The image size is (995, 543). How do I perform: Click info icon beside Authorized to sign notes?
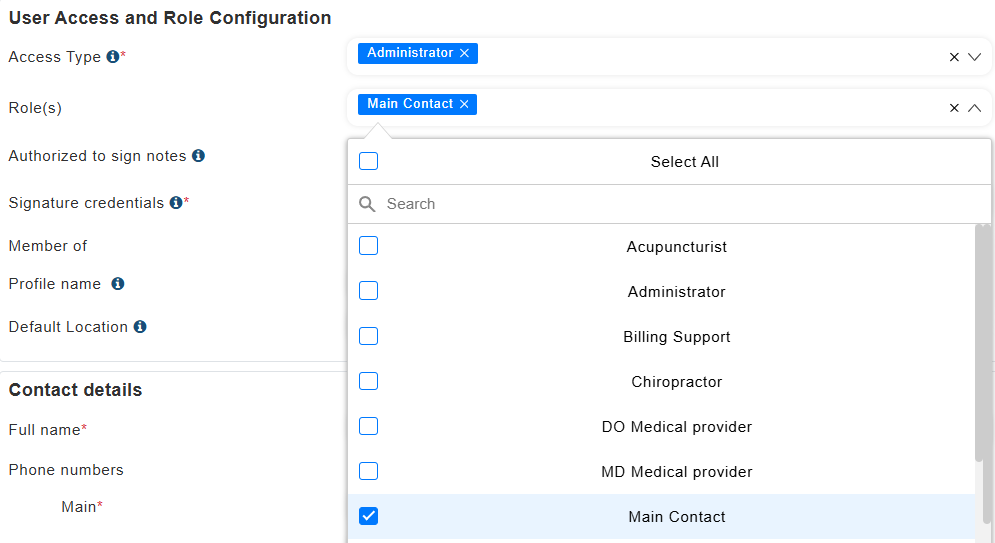pos(198,156)
